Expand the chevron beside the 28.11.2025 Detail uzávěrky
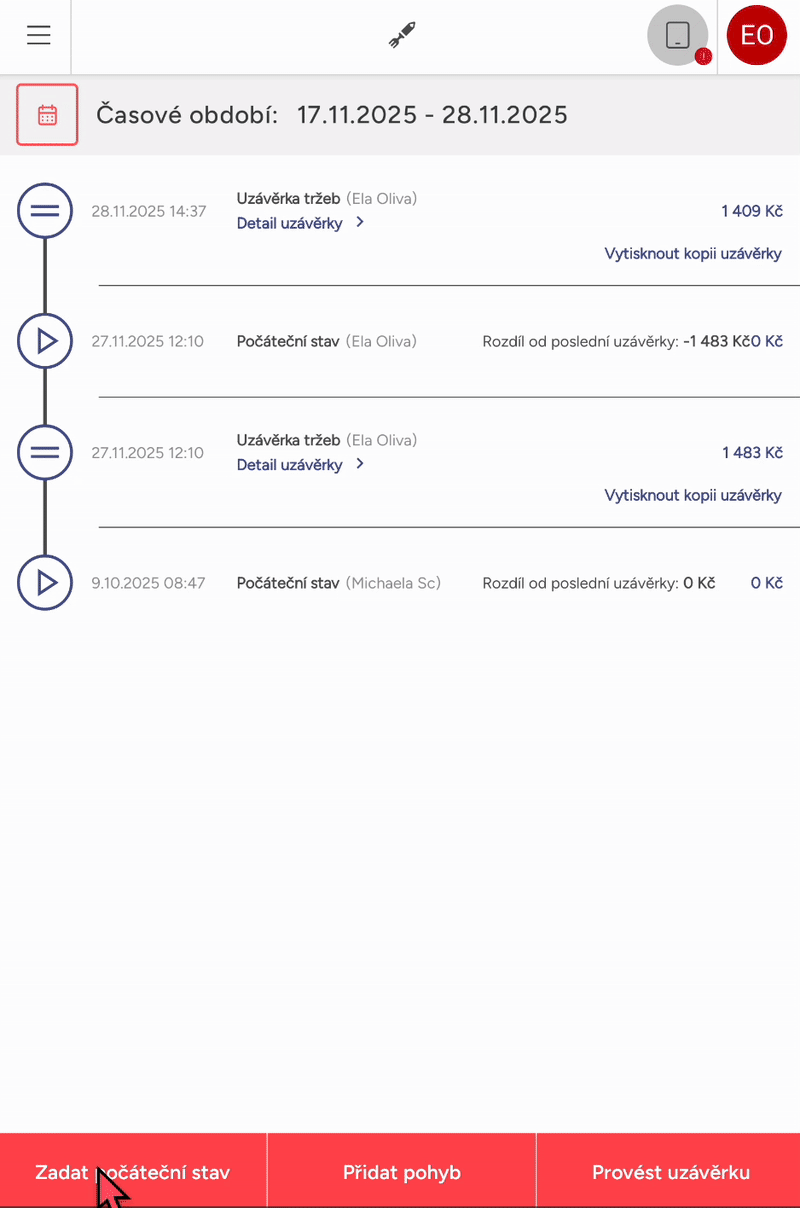 (360, 222)
